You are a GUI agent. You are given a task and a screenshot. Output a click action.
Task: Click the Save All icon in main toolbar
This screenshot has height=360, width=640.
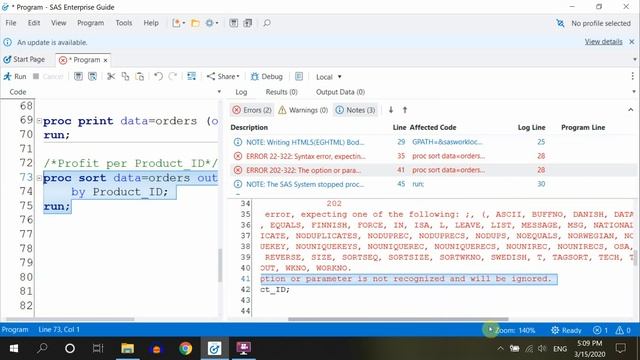click(x=248, y=23)
